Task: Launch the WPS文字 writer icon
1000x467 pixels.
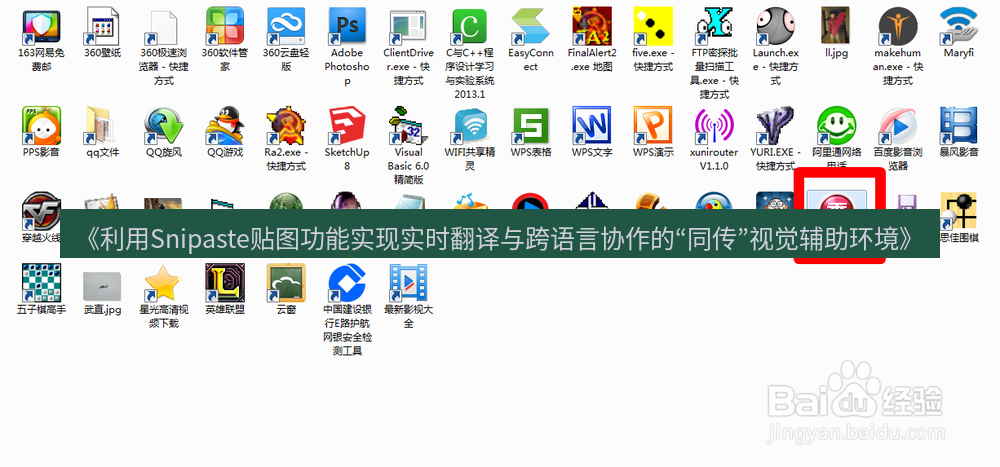Action: coord(592,125)
